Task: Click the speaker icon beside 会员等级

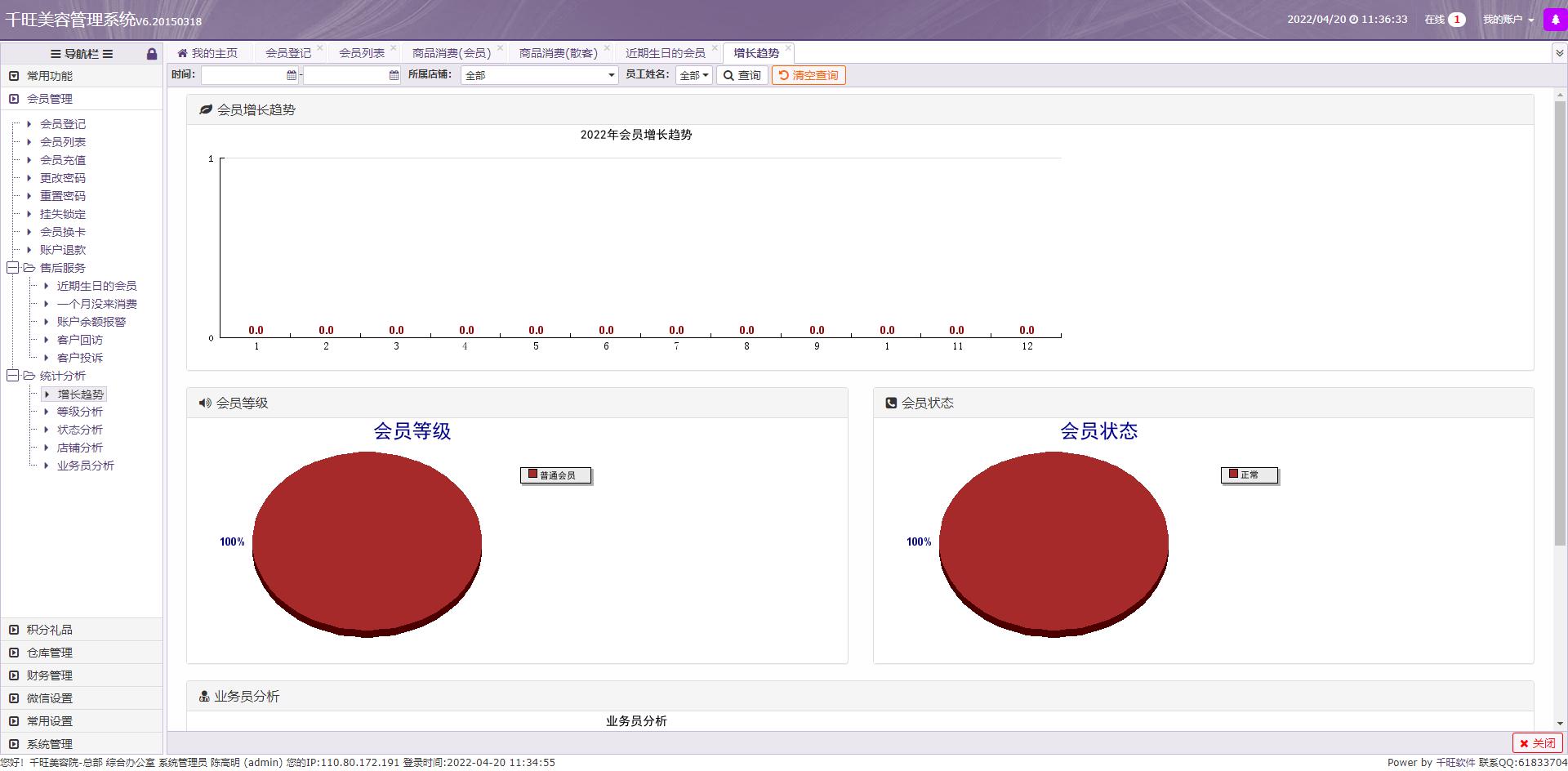Action: pos(205,403)
